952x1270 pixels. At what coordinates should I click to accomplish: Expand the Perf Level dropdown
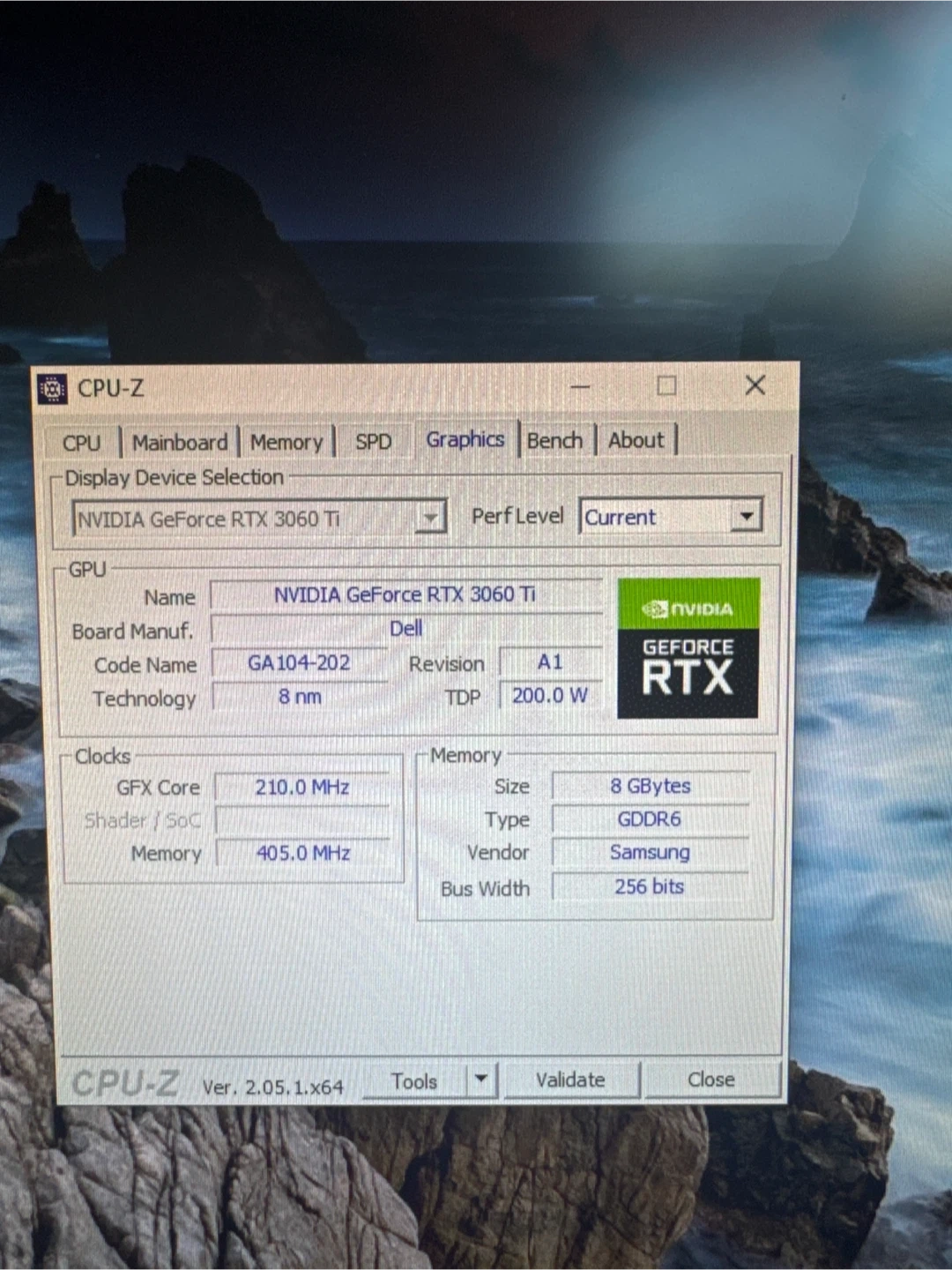pos(746,516)
